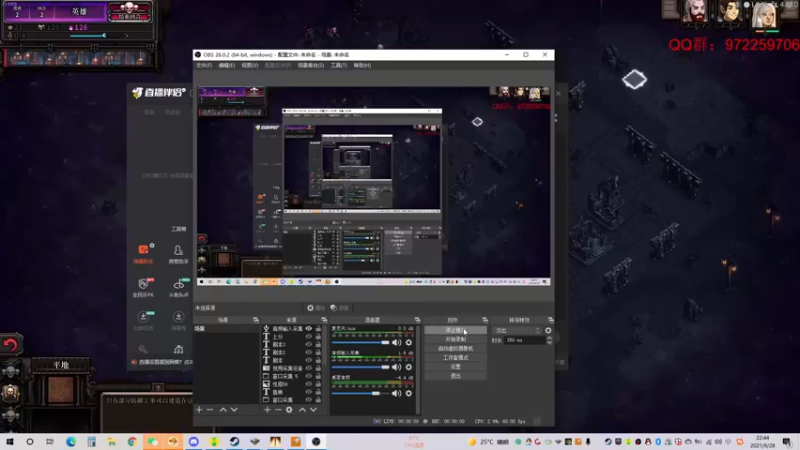
Task: Click microphone/Aux volume slider
Action: coord(360,342)
